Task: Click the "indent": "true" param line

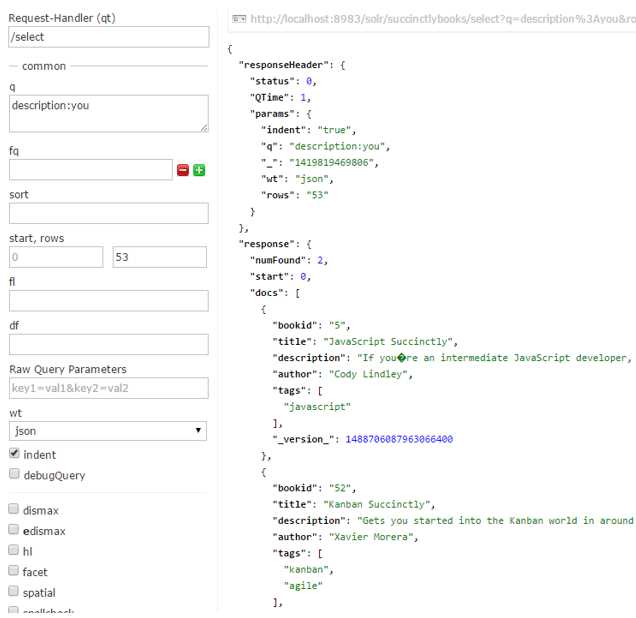Action: (309, 130)
